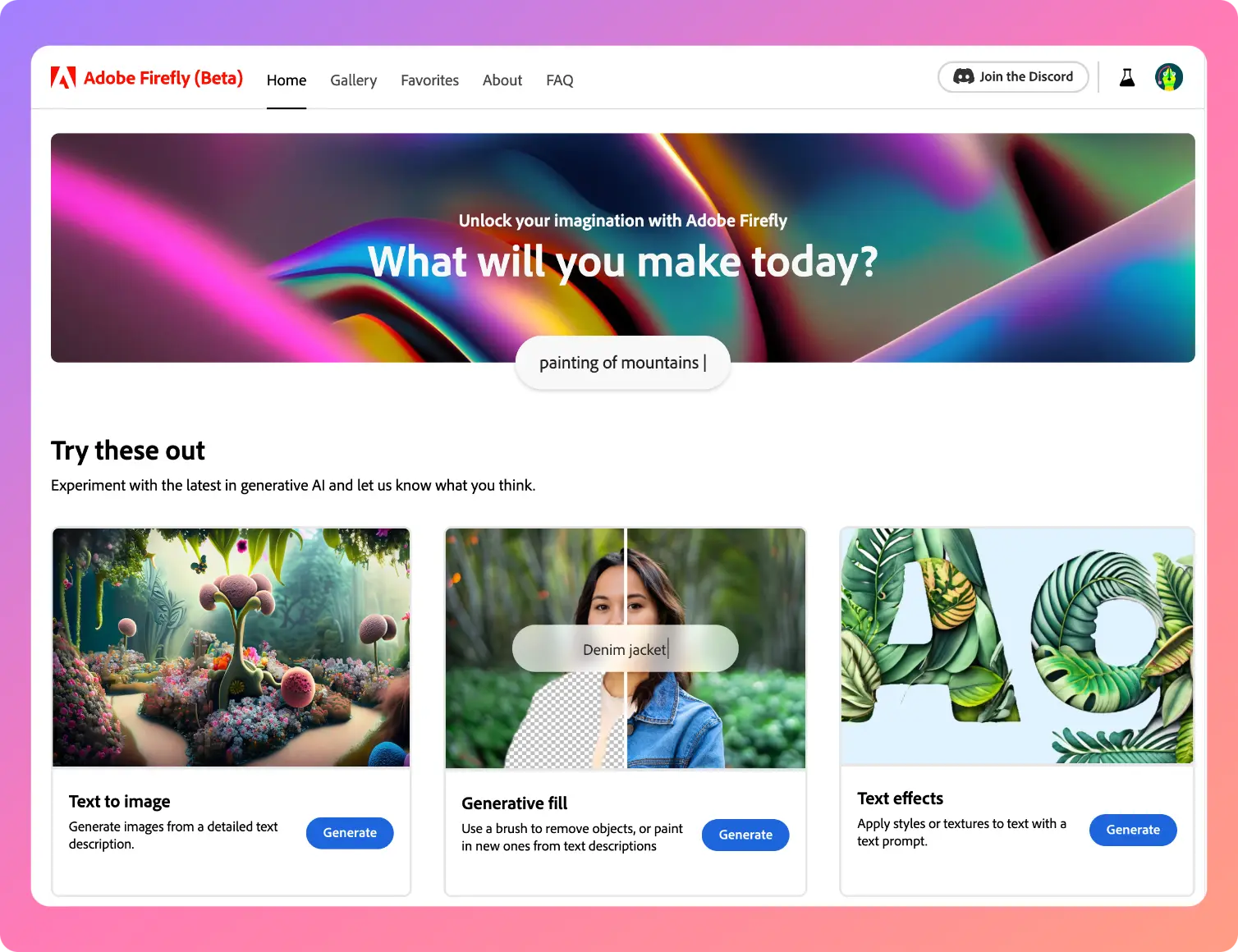The width and height of the screenshot is (1238, 952).
Task: Open the fantasy garden thumbnail
Action: pos(232,648)
